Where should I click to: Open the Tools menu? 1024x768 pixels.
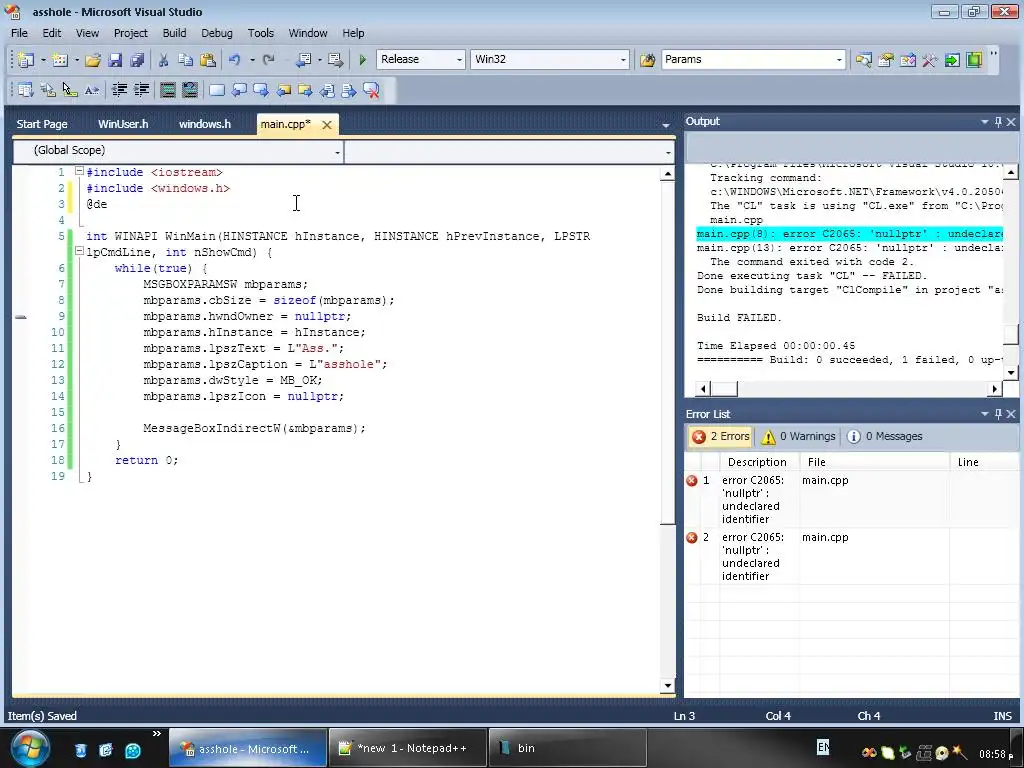point(260,33)
